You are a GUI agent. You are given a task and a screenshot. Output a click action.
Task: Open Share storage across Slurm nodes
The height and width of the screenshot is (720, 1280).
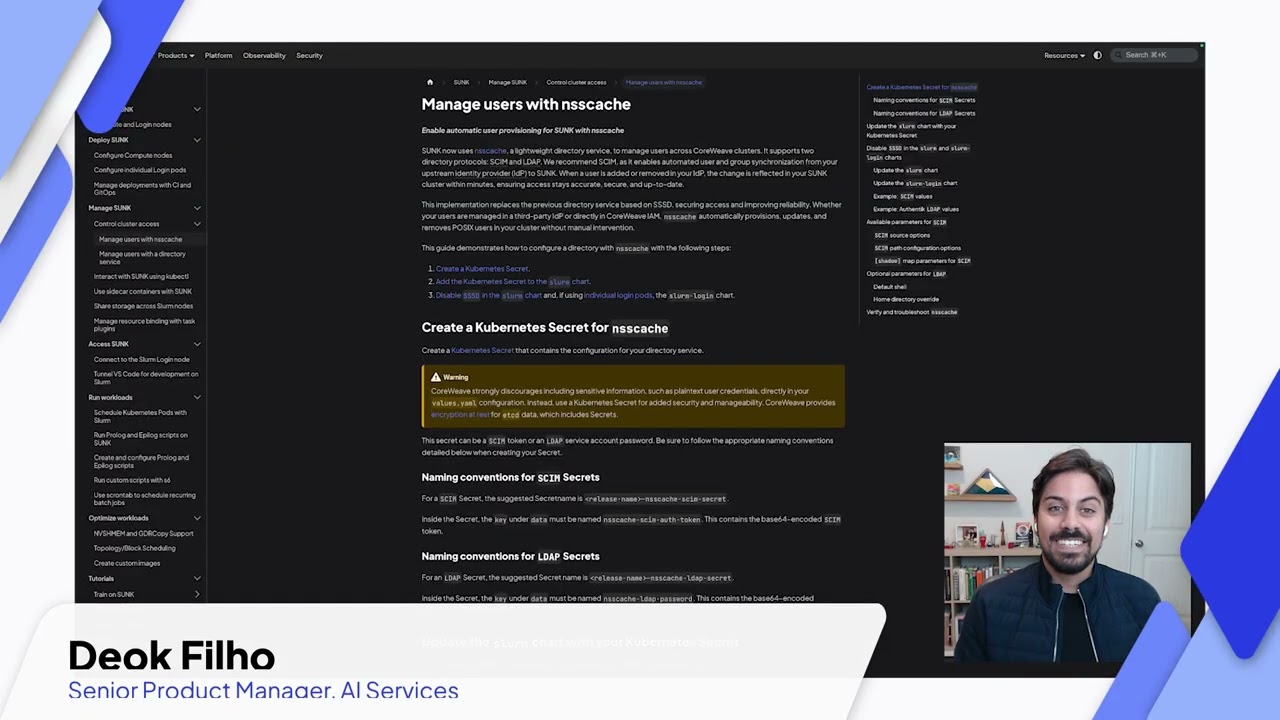pyautogui.click(x=143, y=306)
